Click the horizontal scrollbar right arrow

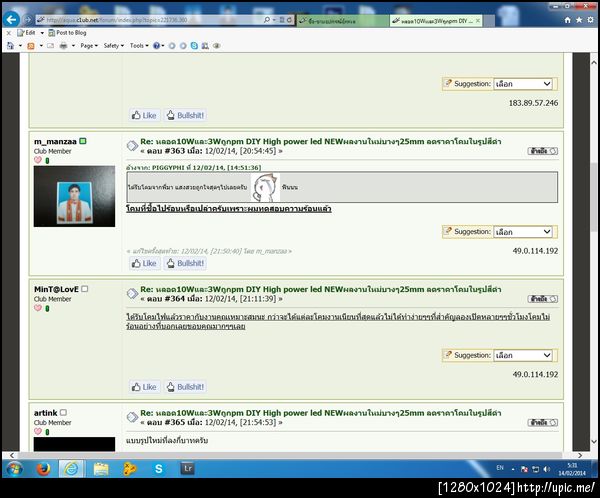pos(580,456)
